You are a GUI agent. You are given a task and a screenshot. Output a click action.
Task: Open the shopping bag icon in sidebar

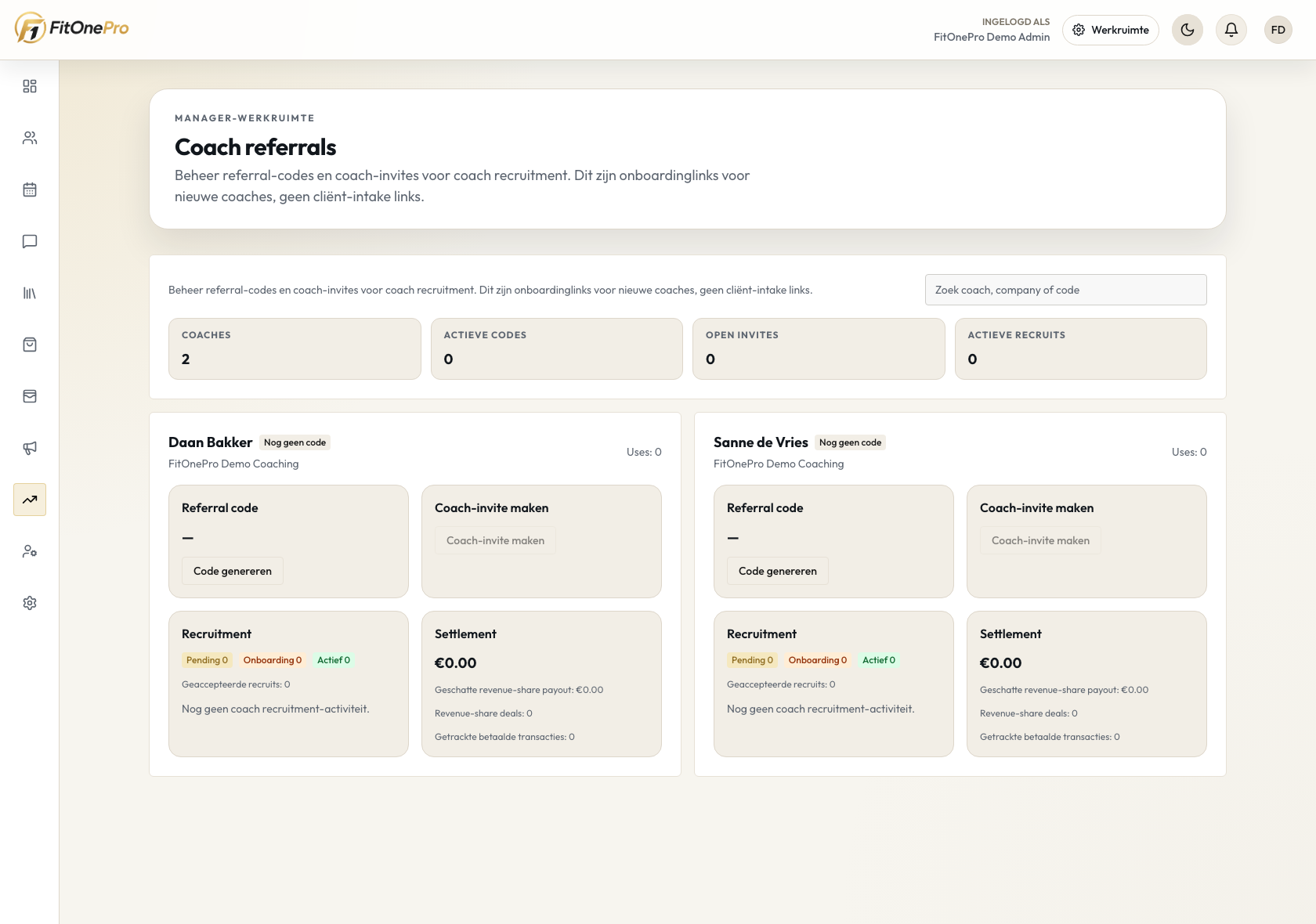30,345
